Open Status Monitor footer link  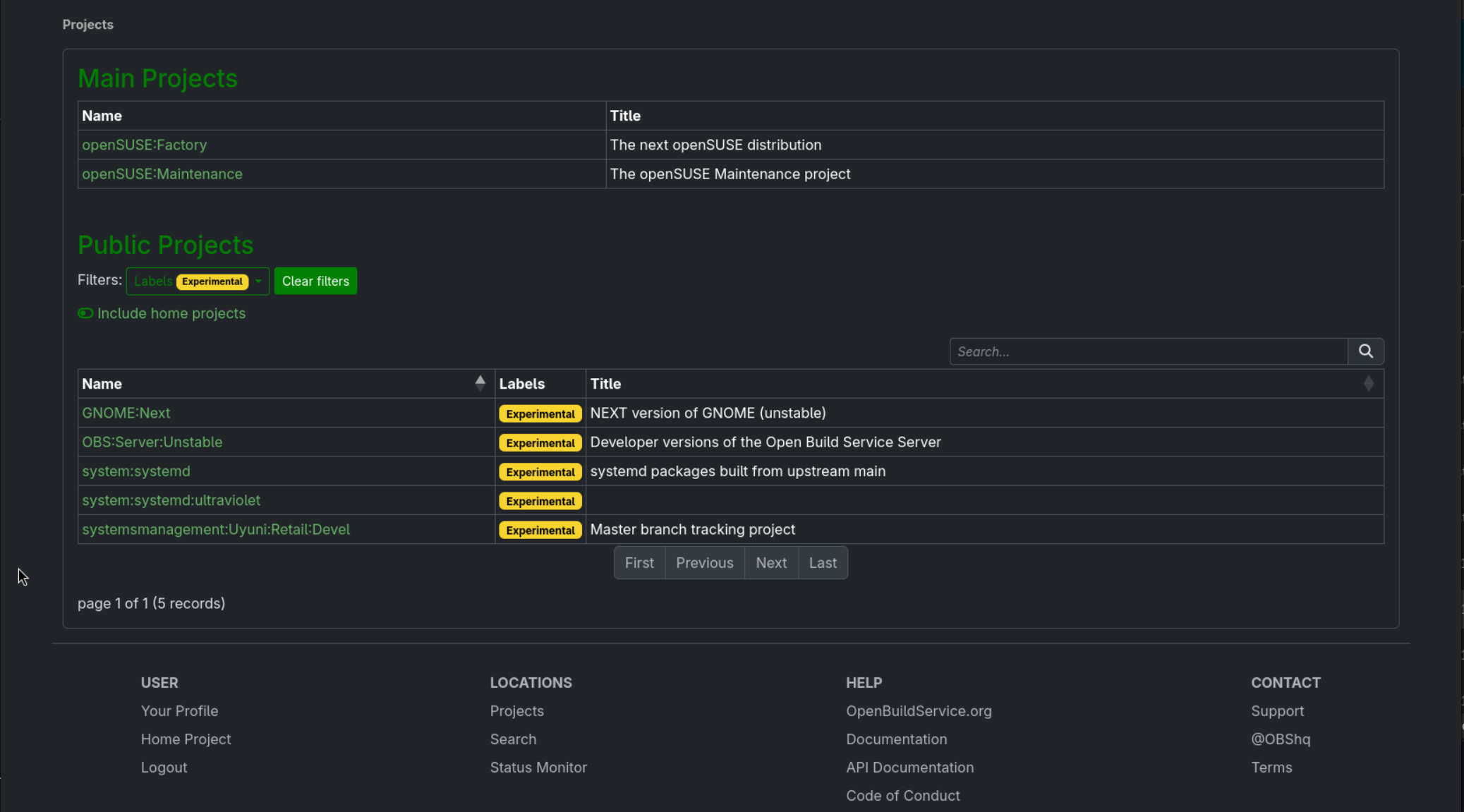[x=538, y=768]
